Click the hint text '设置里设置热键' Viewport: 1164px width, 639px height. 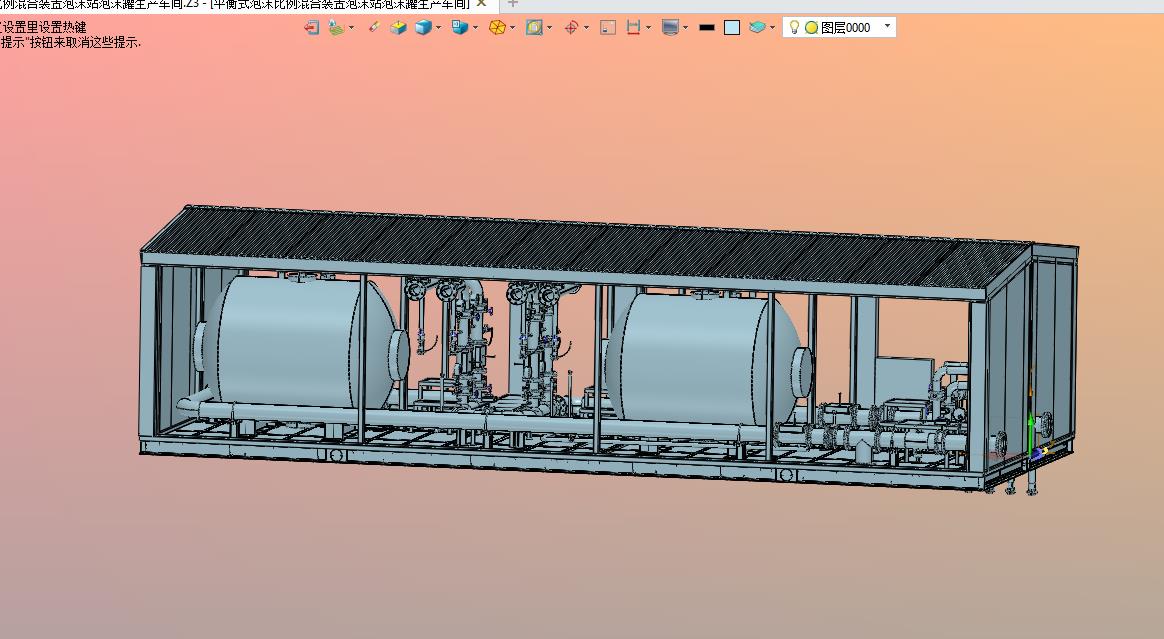(x=45, y=27)
